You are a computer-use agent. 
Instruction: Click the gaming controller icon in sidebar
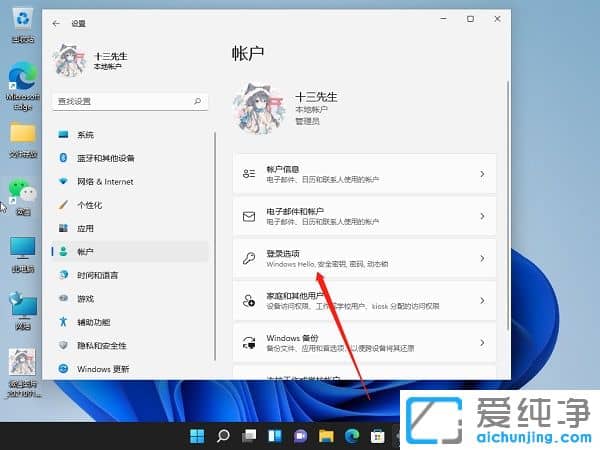coord(64,298)
